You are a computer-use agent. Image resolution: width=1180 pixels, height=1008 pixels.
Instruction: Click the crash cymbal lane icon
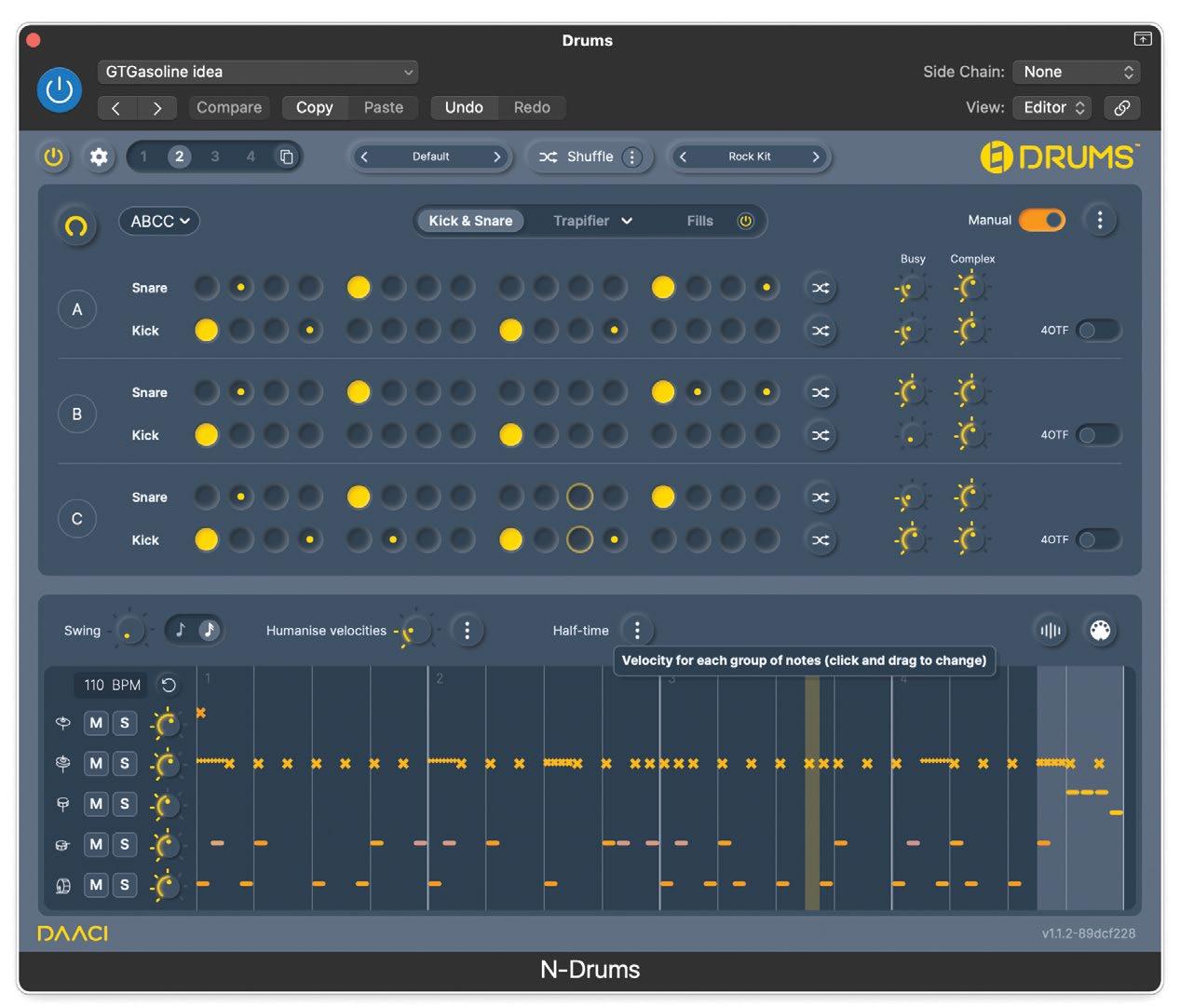click(62, 723)
